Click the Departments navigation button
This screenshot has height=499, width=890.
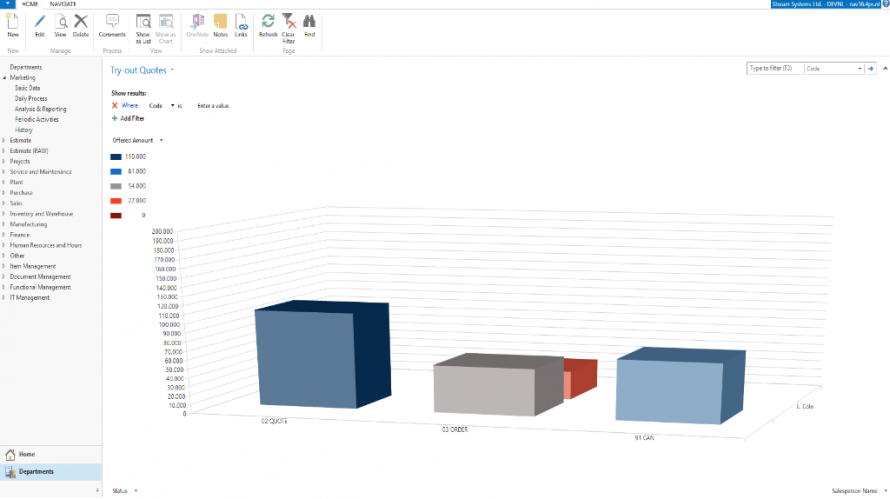pos(51,472)
